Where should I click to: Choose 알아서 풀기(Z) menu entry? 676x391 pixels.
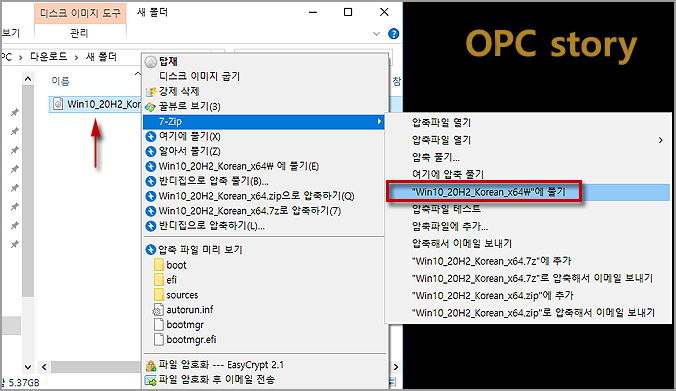coord(190,151)
